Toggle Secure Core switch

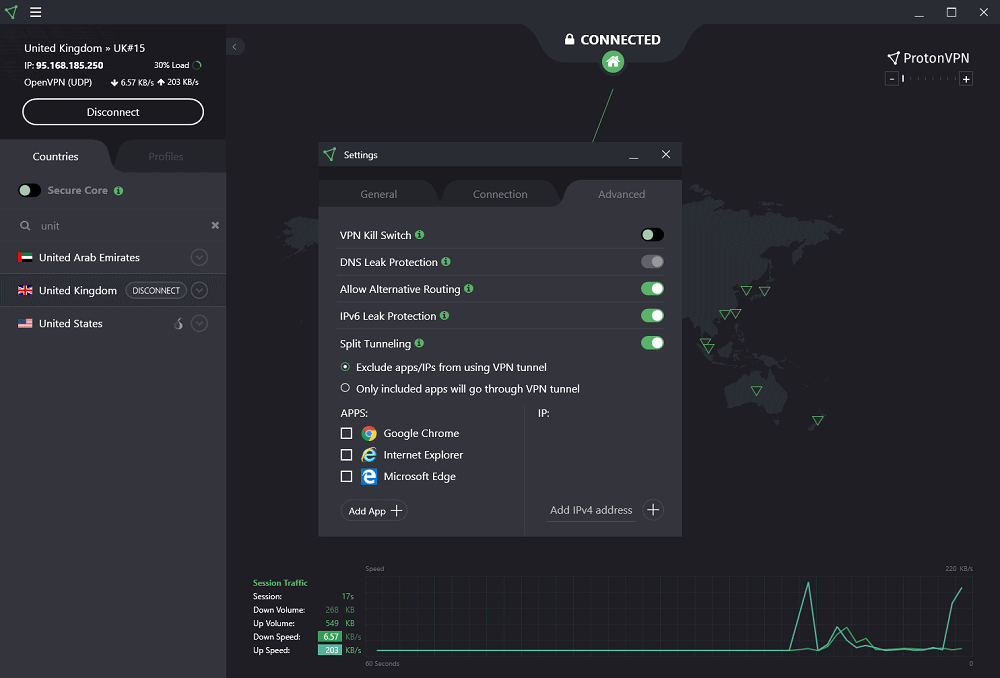29,191
